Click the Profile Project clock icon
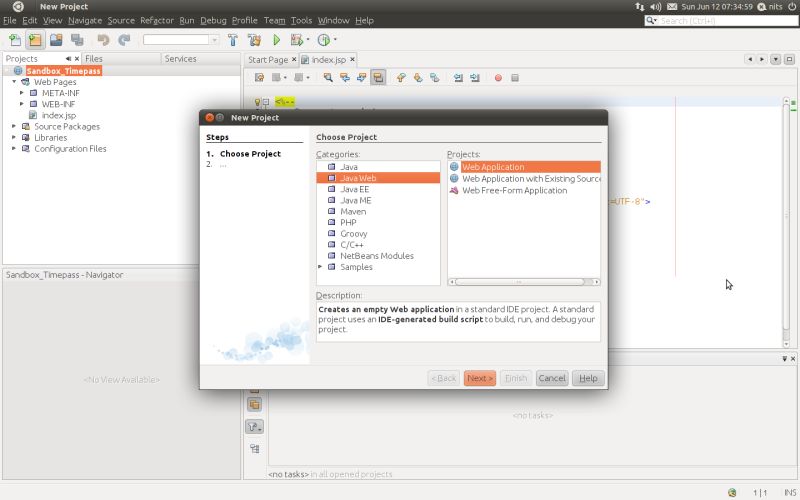 (x=323, y=40)
